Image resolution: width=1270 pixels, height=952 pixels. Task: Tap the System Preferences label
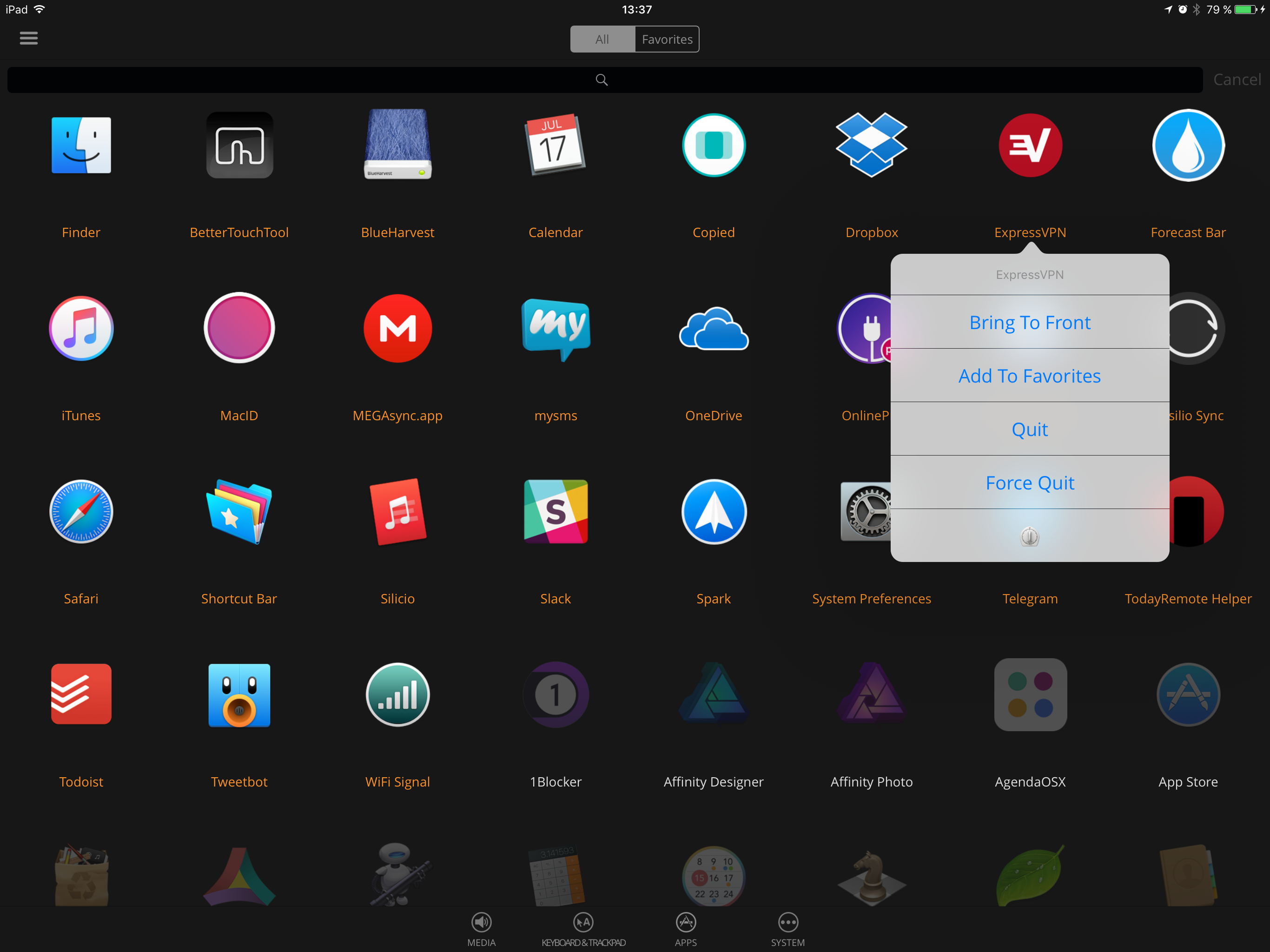pos(872,598)
